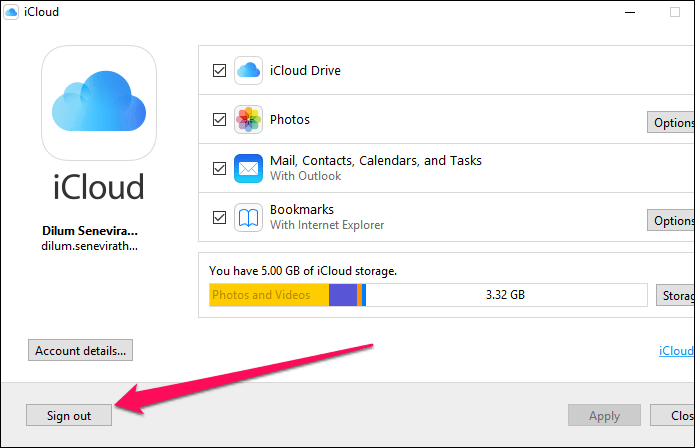Image resolution: width=695 pixels, height=448 pixels.
Task: Open Account details dialog
Action: 80,351
